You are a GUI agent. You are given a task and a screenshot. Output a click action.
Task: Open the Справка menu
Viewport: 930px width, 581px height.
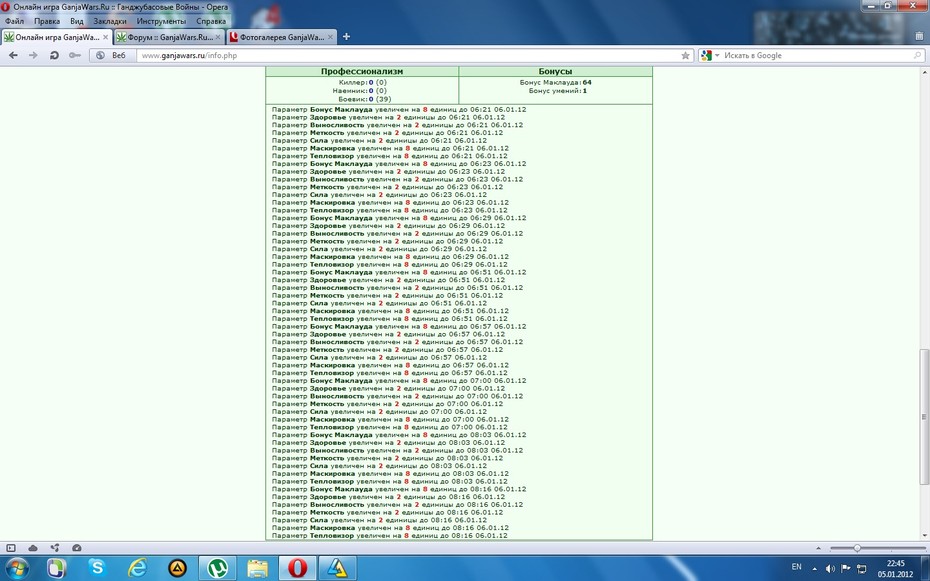pos(211,21)
